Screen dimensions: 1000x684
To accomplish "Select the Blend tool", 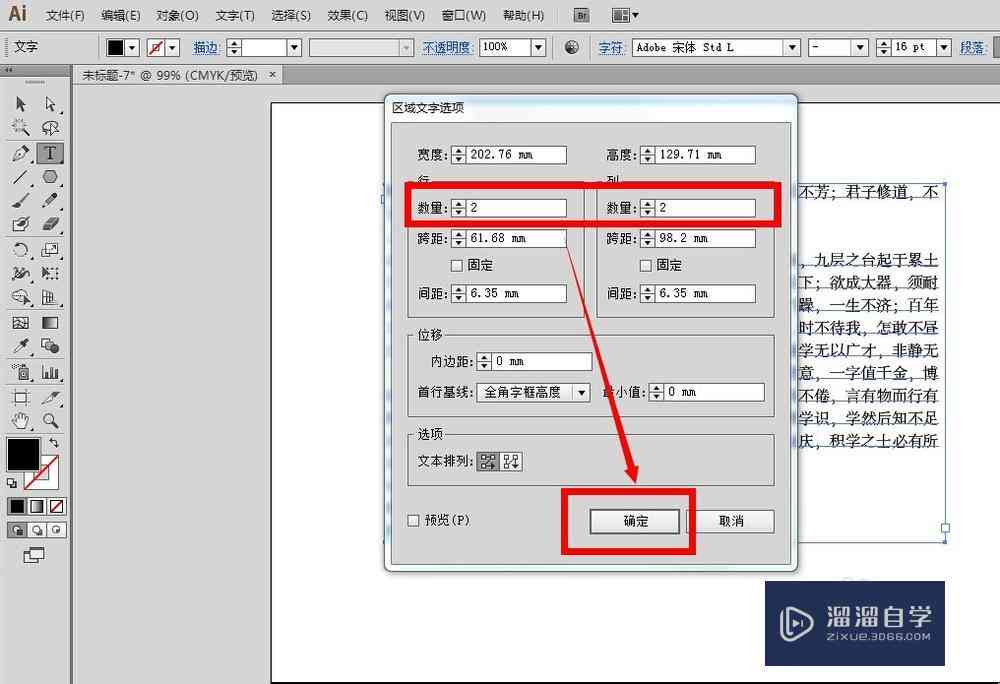I will click(x=50, y=346).
